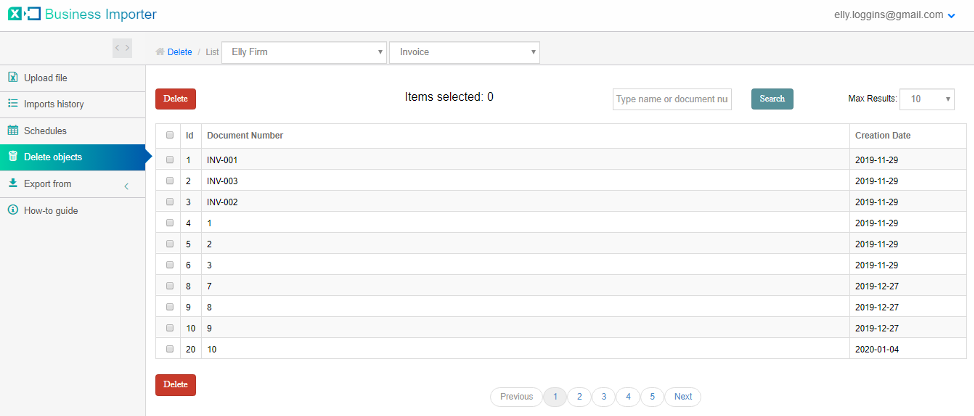Open the Max Results dropdown
This screenshot has width=974, height=416.
pos(927,98)
